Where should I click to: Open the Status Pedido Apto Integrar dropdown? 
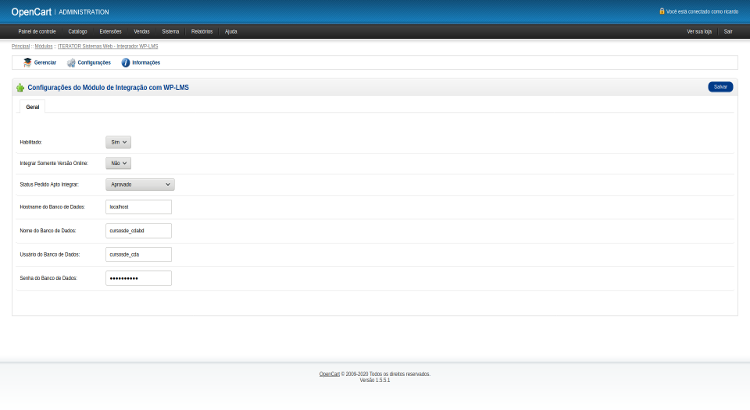pyautogui.click(x=140, y=184)
